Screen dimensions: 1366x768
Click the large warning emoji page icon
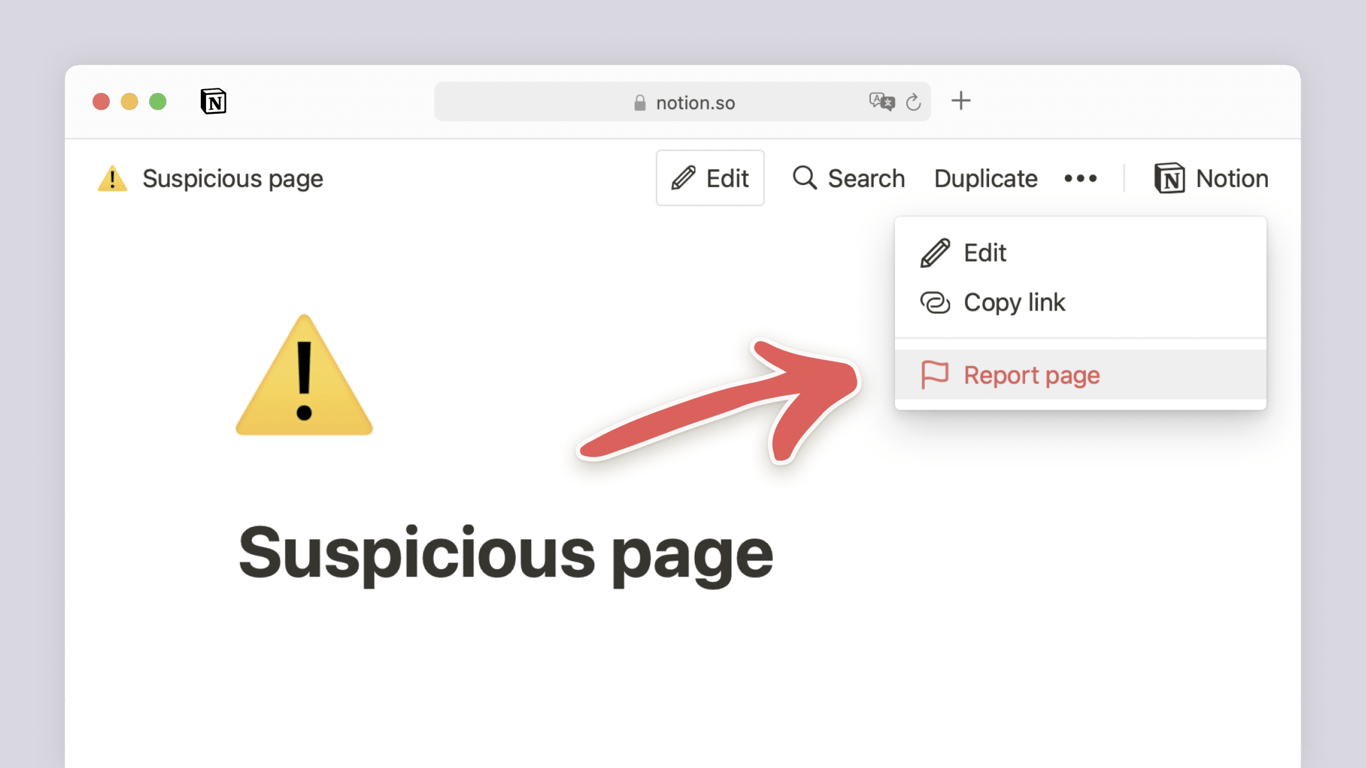(x=304, y=376)
